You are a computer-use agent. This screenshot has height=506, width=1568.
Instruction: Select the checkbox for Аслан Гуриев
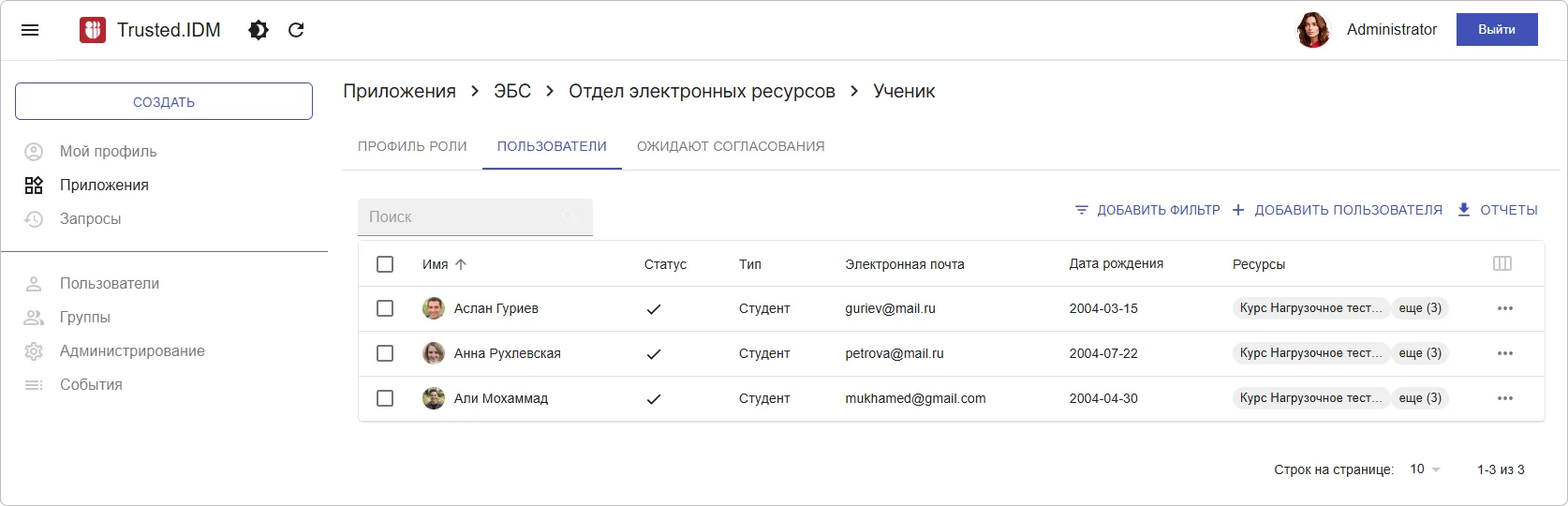(x=385, y=308)
